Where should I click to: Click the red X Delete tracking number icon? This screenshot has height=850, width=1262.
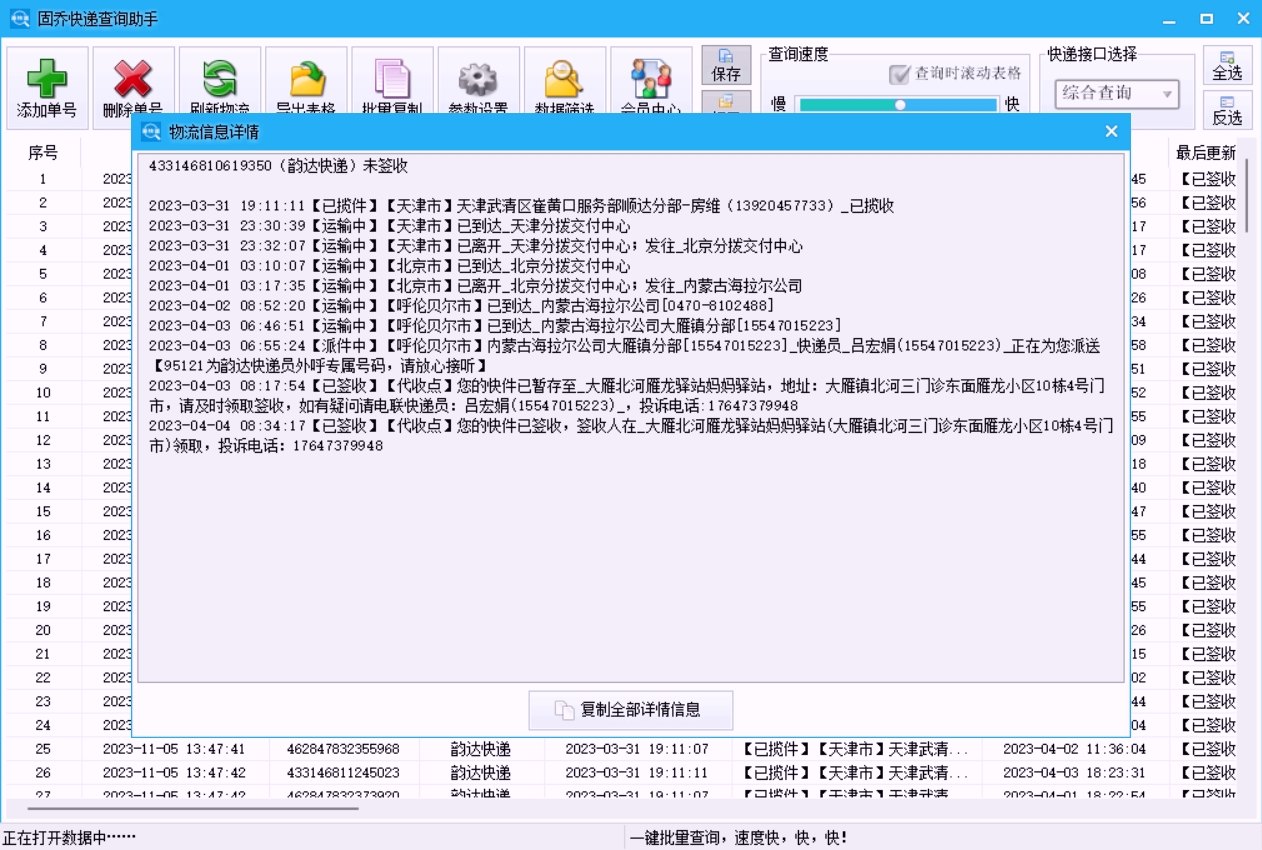point(133,80)
